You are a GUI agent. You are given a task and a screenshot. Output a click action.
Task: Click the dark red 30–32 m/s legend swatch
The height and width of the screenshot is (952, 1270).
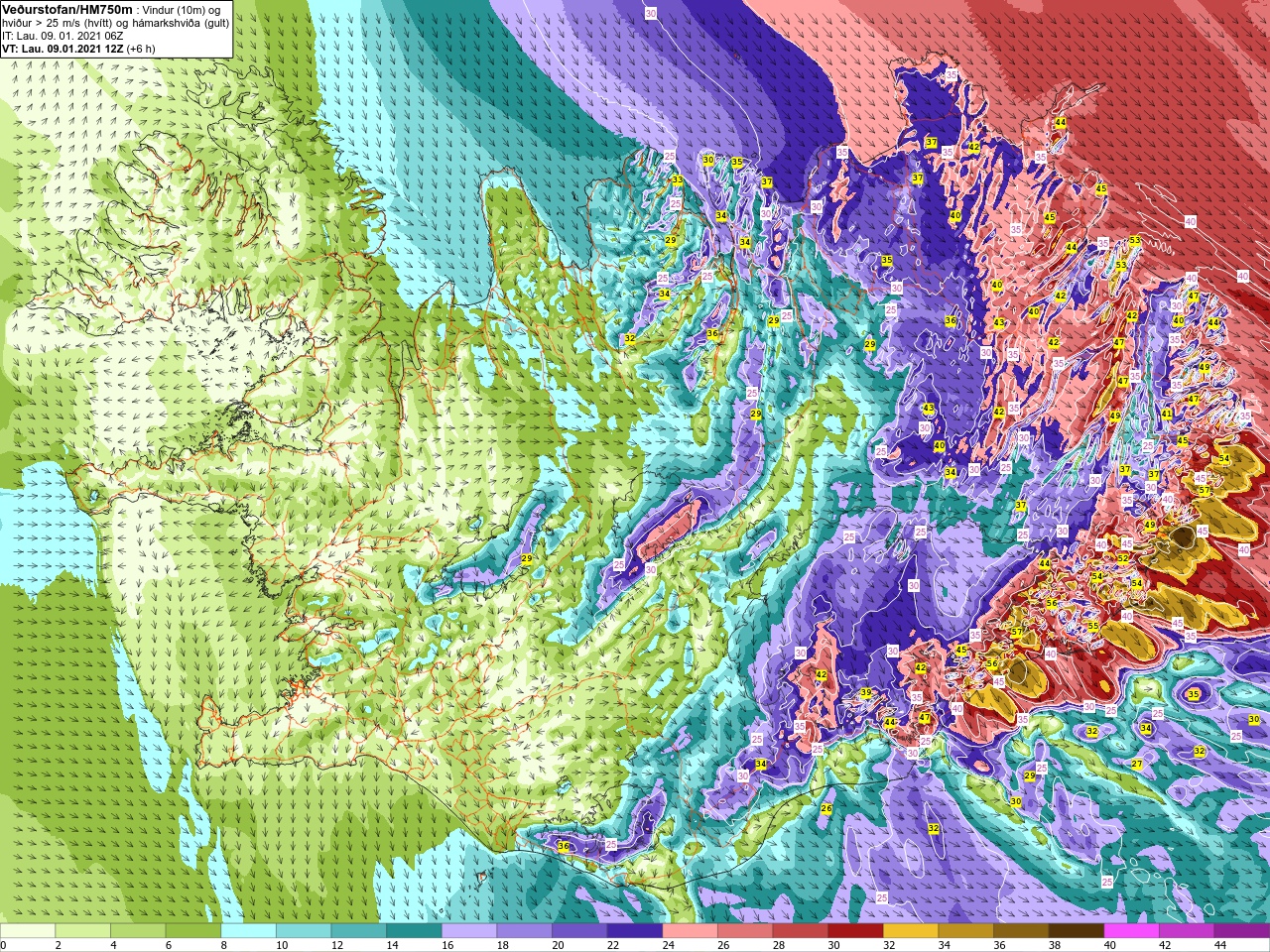(x=856, y=931)
